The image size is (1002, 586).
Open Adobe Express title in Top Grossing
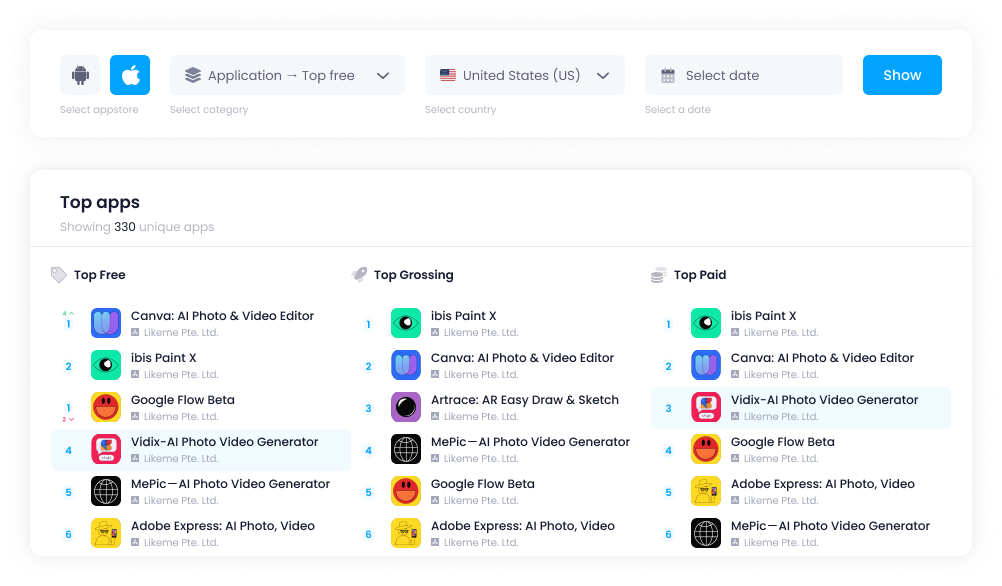tap(523, 526)
